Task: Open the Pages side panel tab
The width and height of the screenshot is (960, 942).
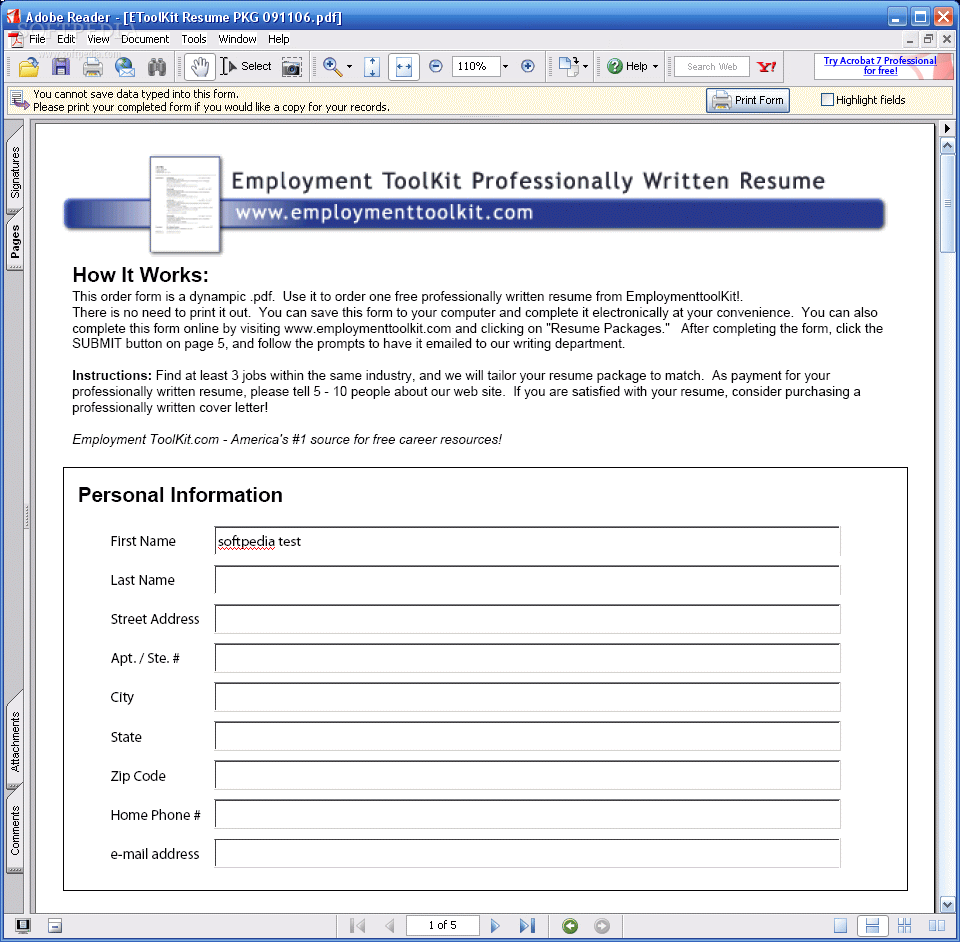Action: 15,241
